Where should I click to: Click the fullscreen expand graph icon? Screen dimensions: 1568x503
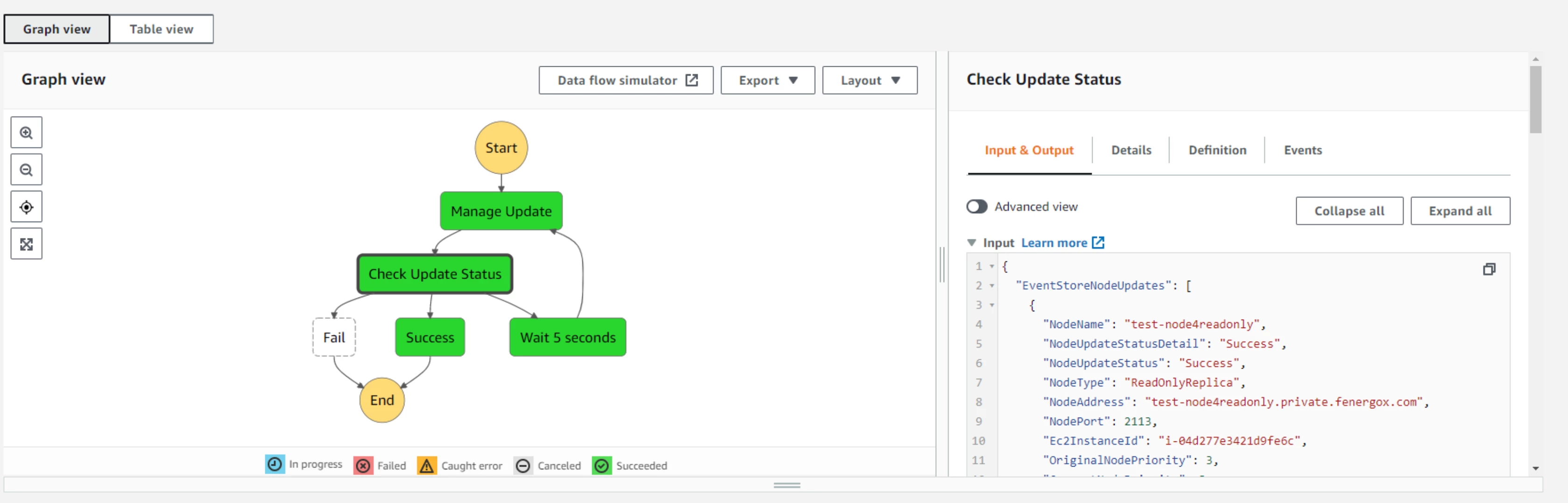(26, 245)
